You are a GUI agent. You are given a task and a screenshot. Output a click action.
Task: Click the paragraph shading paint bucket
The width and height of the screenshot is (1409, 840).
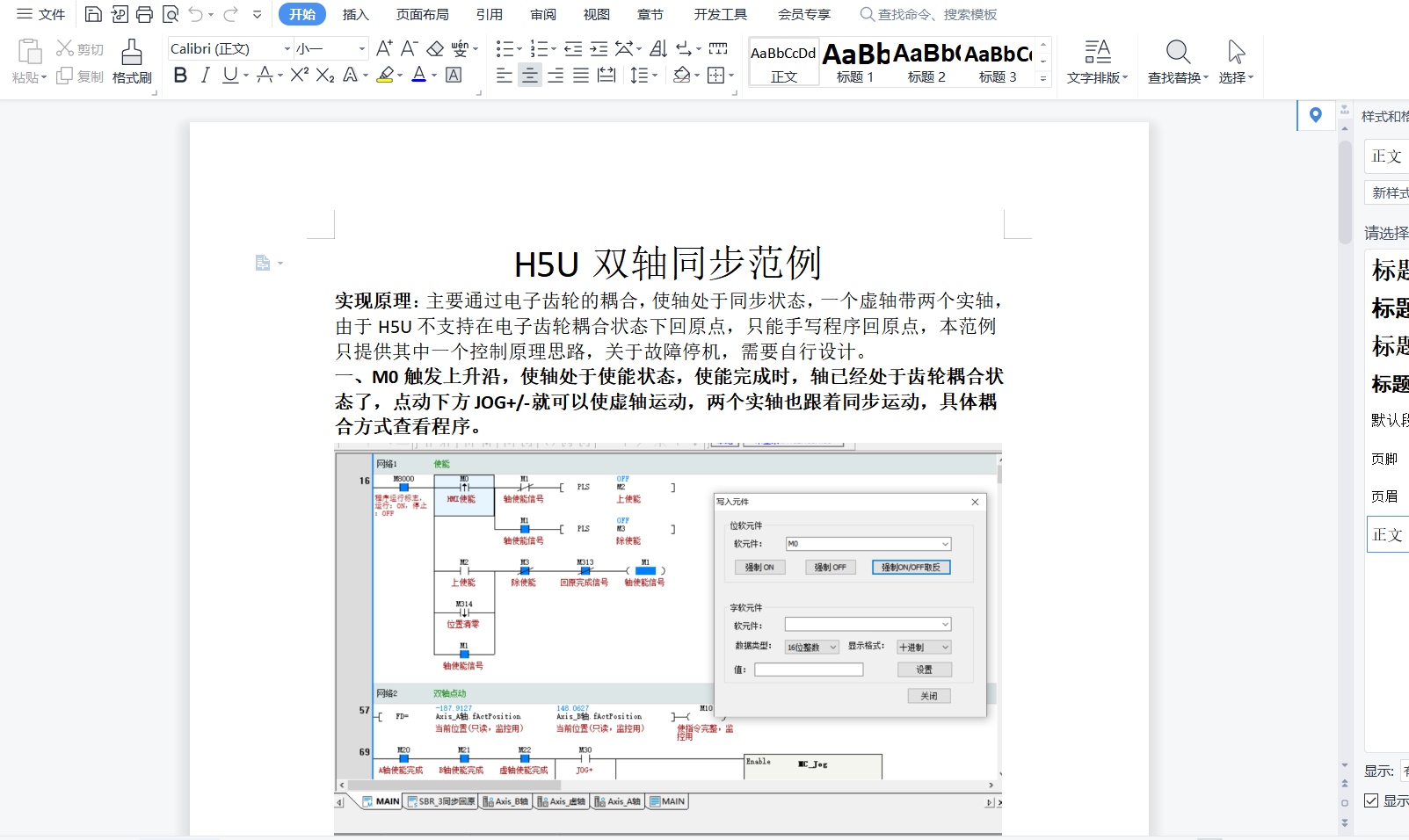tap(681, 76)
